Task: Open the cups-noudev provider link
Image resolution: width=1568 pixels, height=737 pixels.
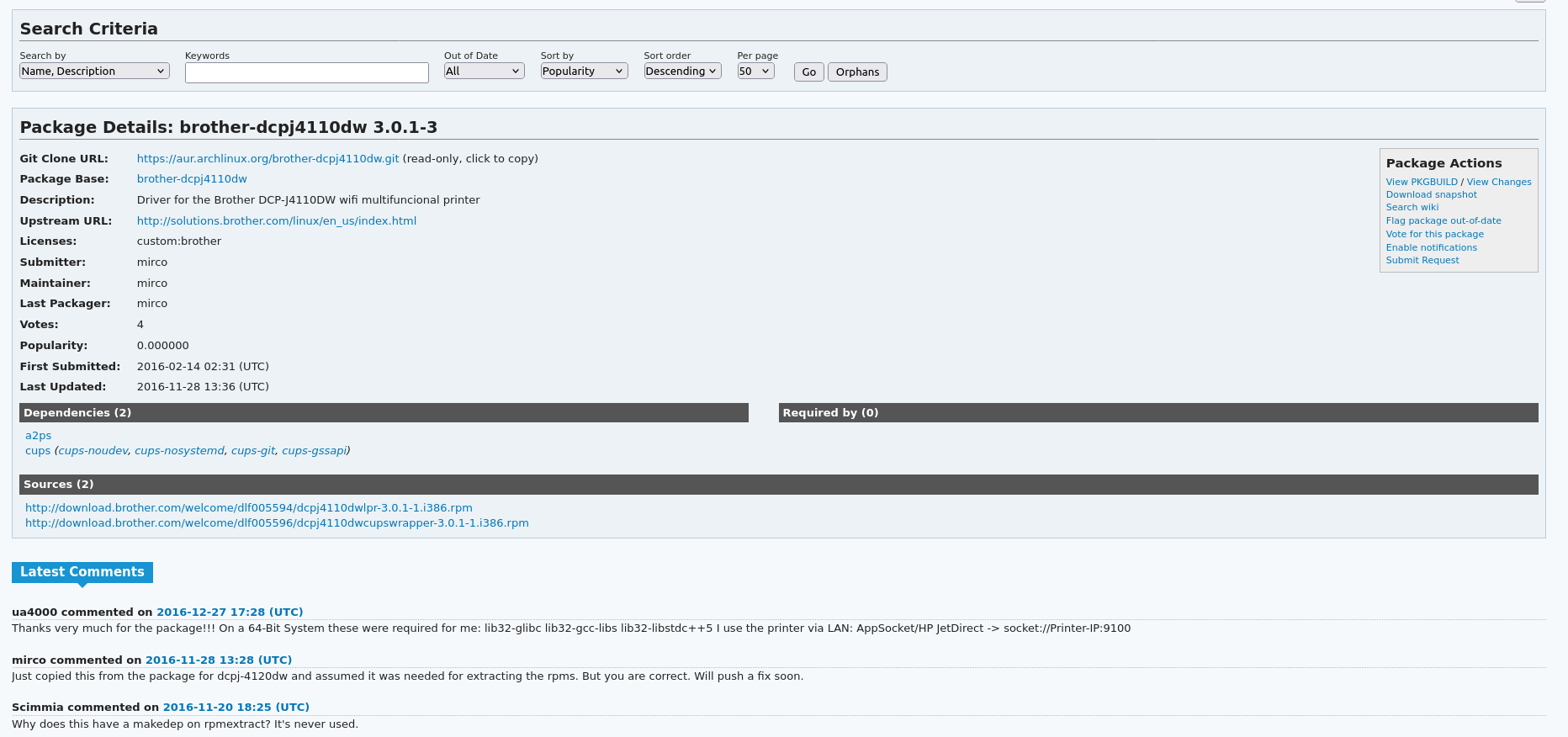Action: point(93,451)
